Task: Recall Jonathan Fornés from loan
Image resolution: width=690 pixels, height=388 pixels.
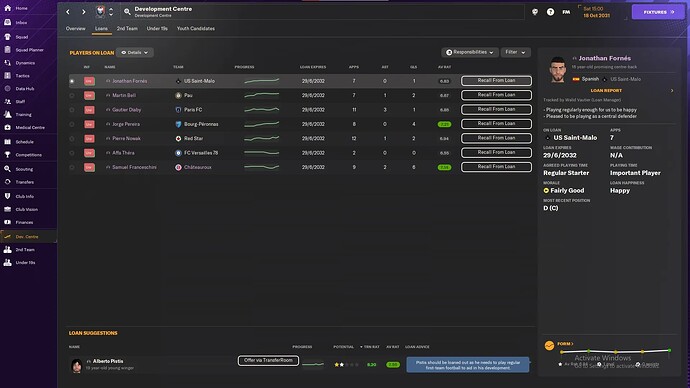Action: [496, 81]
